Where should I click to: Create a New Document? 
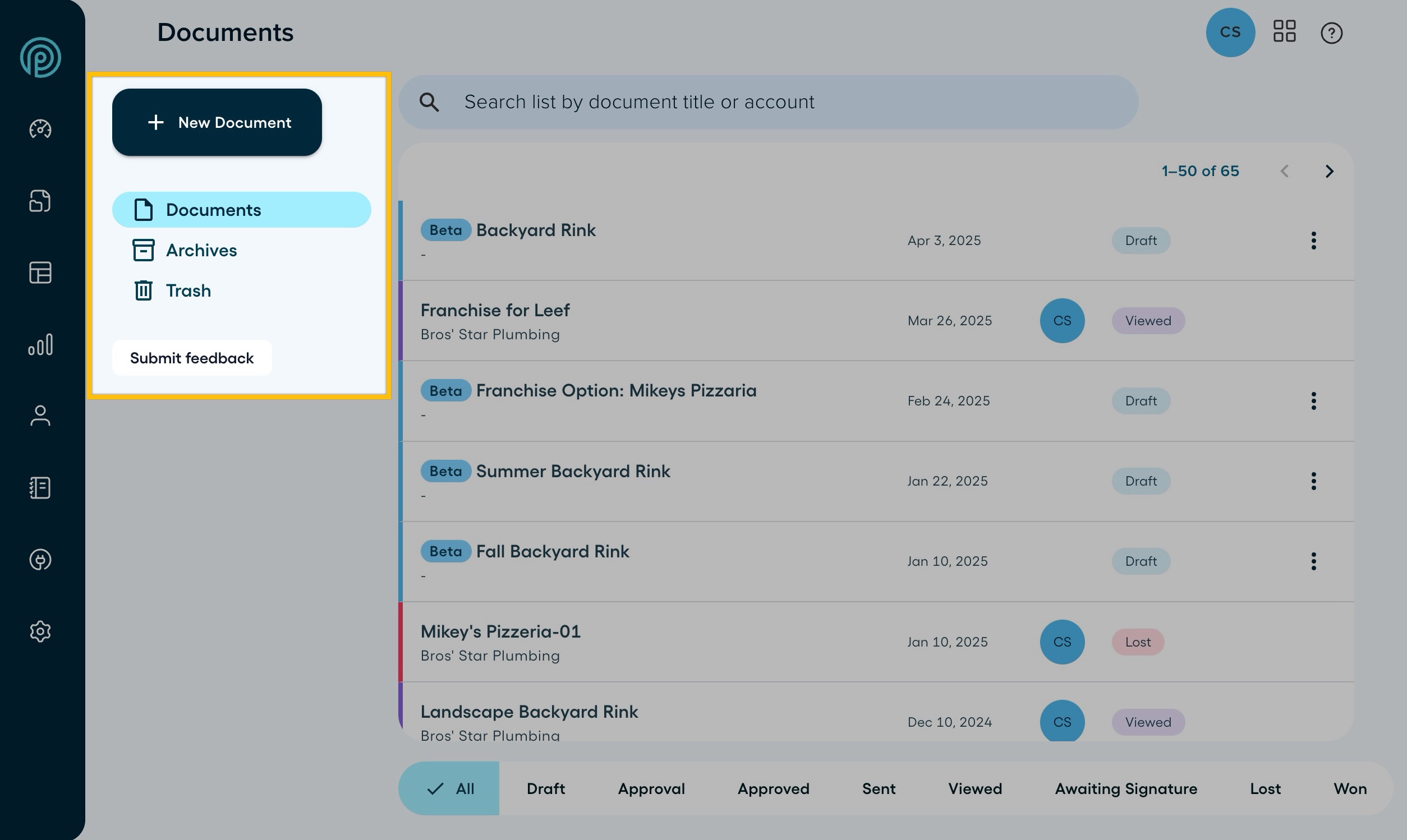click(217, 122)
